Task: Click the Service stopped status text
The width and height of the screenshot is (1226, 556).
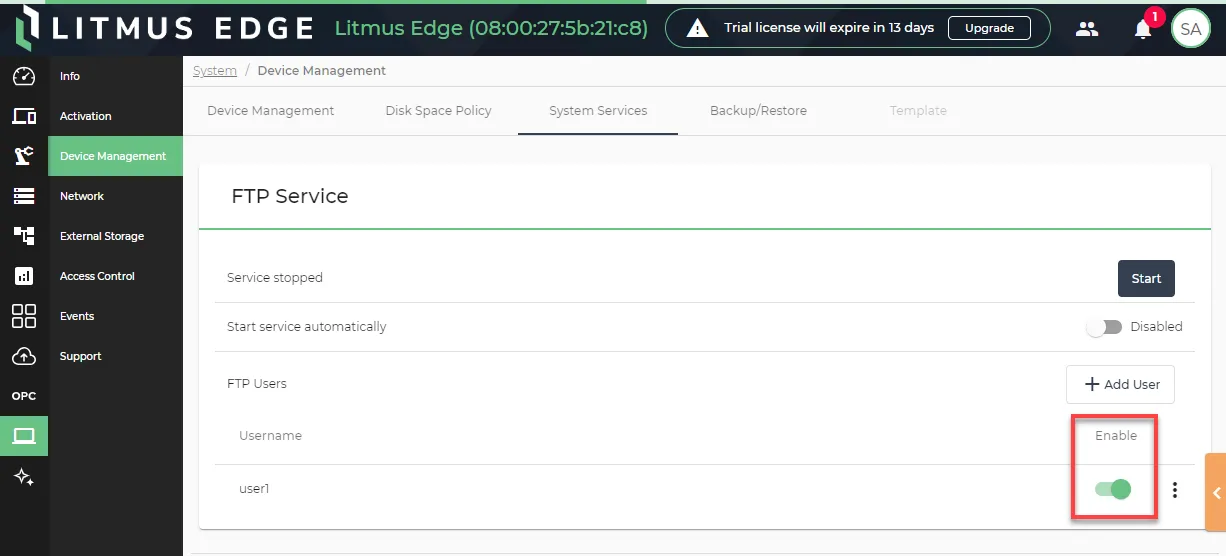Action: tap(275, 278)
